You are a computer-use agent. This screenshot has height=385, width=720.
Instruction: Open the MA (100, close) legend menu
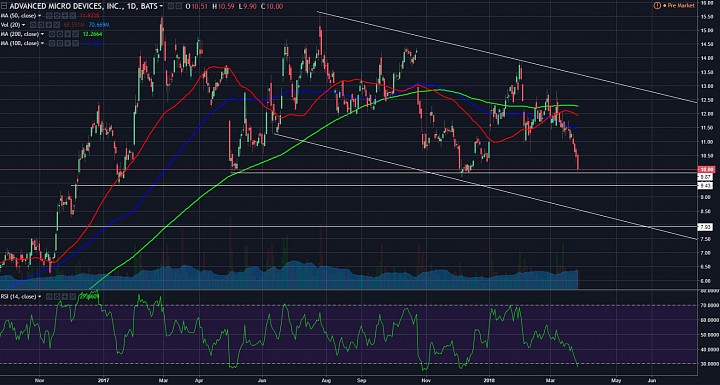tap(42, 43)
